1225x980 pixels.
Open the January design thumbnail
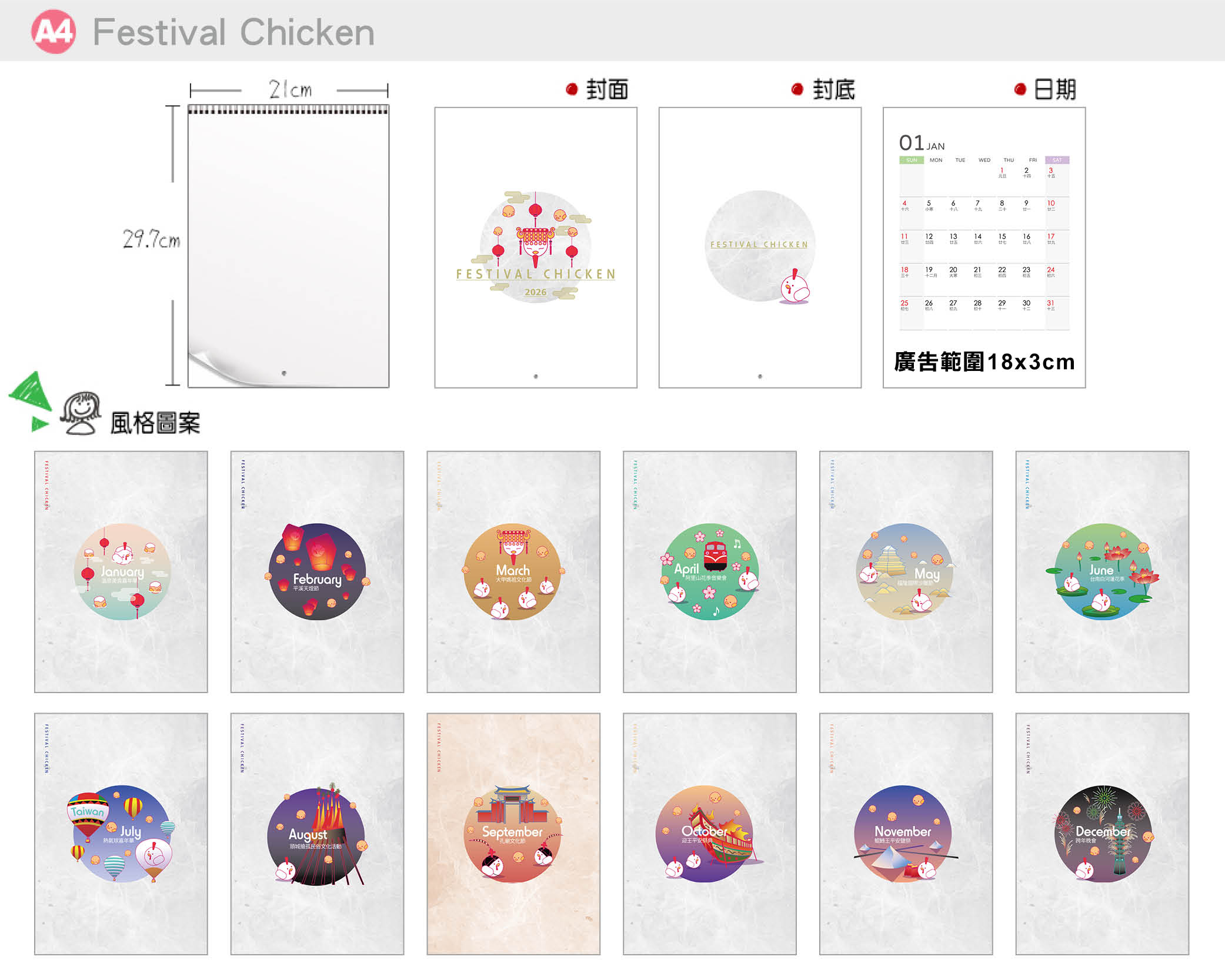pyautogui.click(x=121, y=572)
